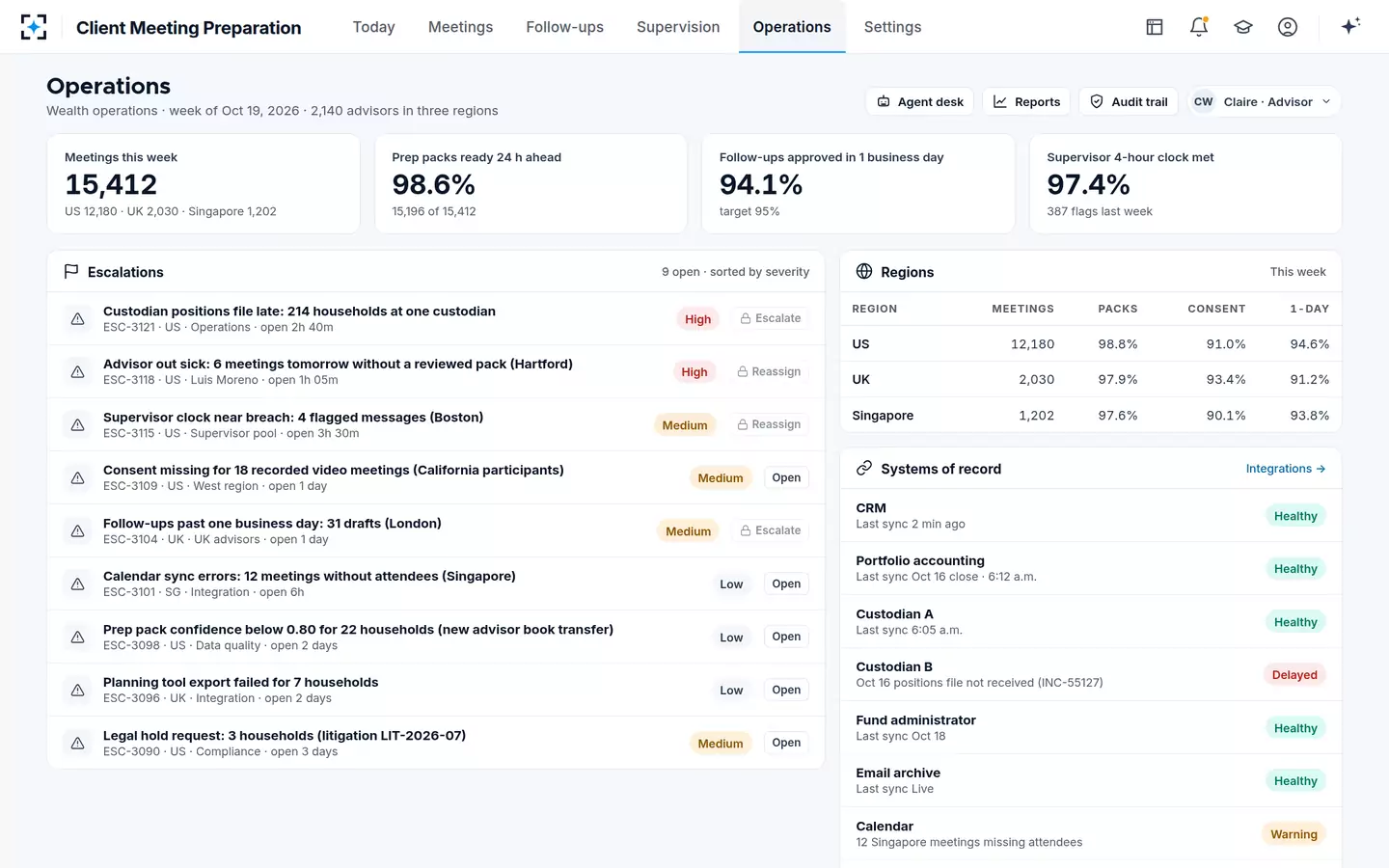This screenshot has width=1389, height=868.
Task: Open the layout panel icon in header
Action: 1155,27
